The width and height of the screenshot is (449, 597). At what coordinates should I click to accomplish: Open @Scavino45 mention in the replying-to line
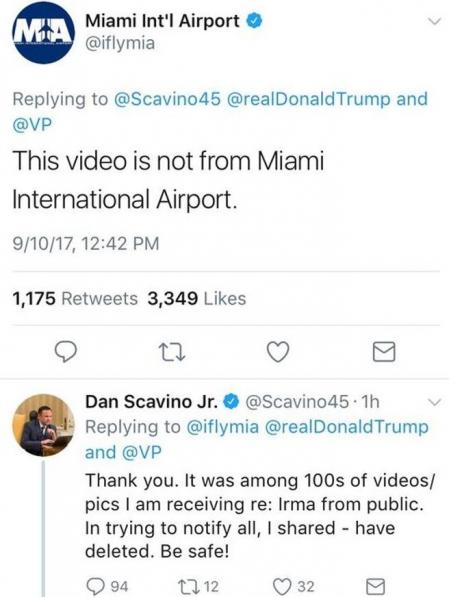(x=167, y=99)
